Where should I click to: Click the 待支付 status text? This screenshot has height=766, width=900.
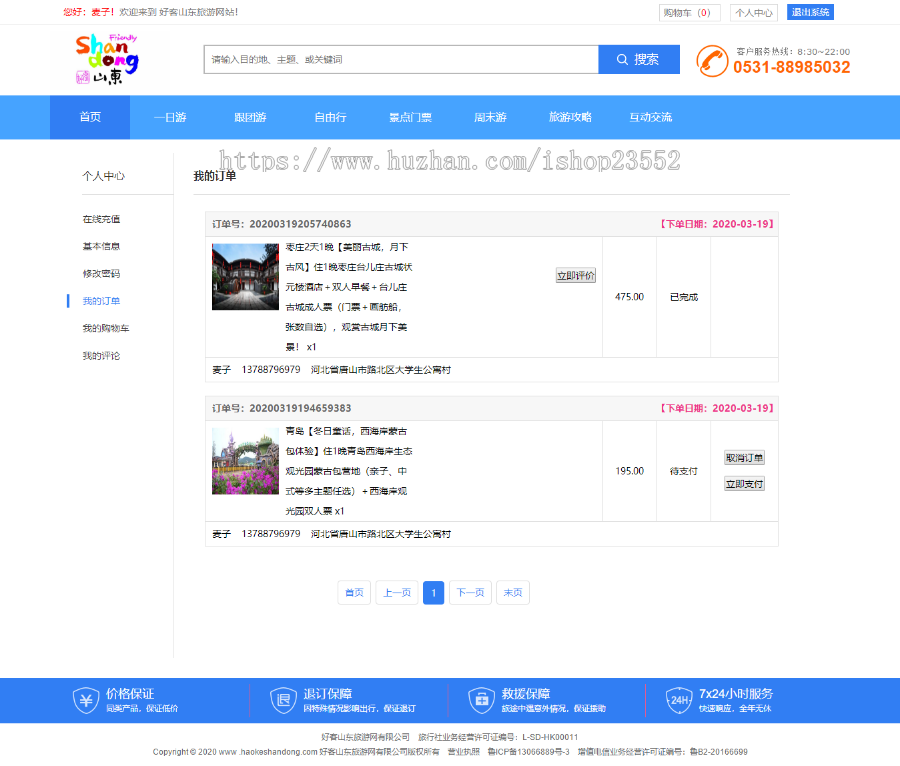tap(684, 471)
